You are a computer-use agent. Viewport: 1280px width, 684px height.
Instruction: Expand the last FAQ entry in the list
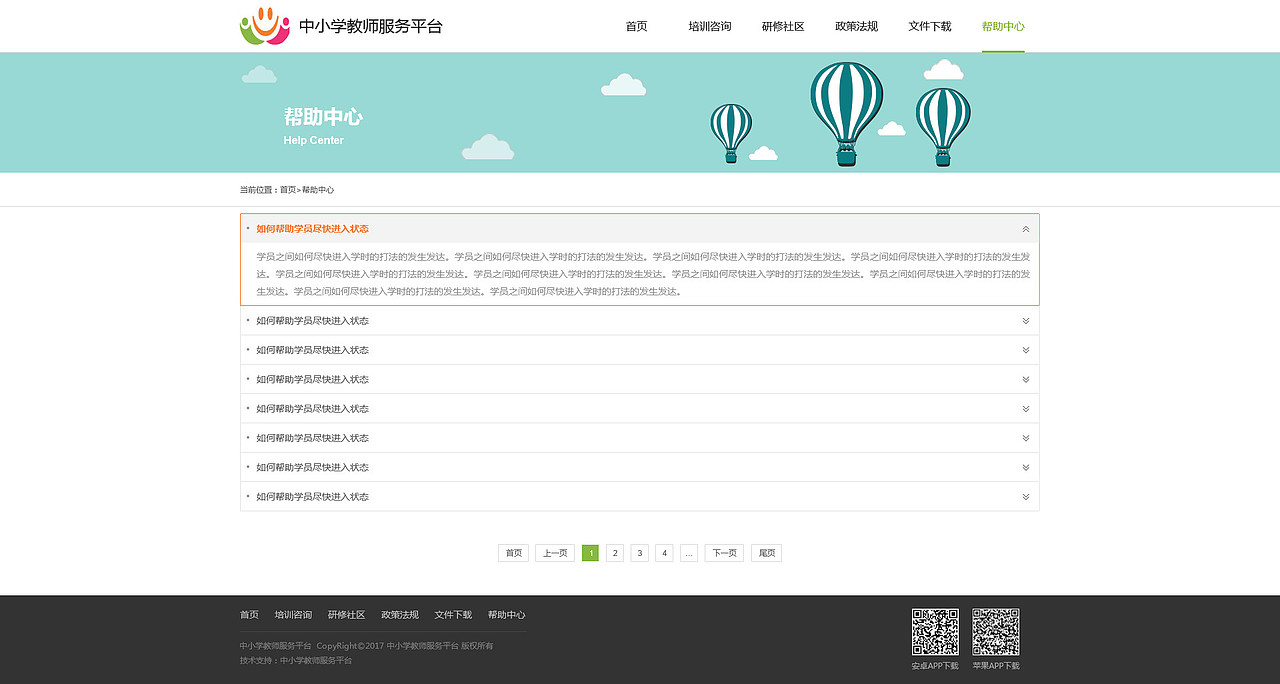[x=1025, y=496]
